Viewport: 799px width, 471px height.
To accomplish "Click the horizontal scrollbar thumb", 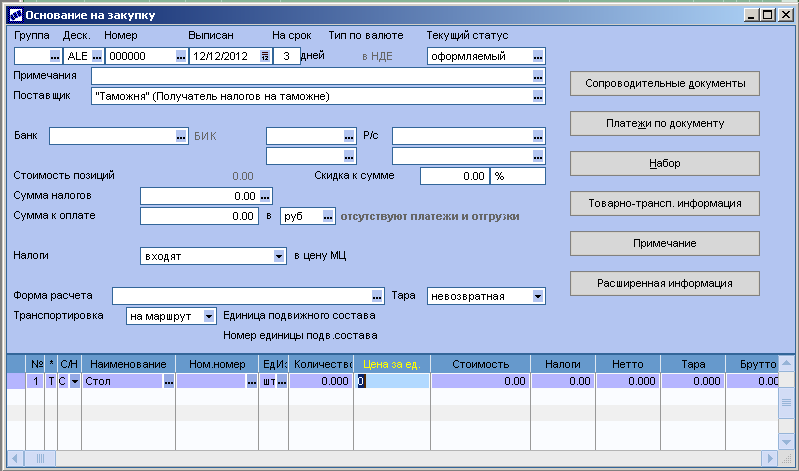I will click(x=40, y=459).
